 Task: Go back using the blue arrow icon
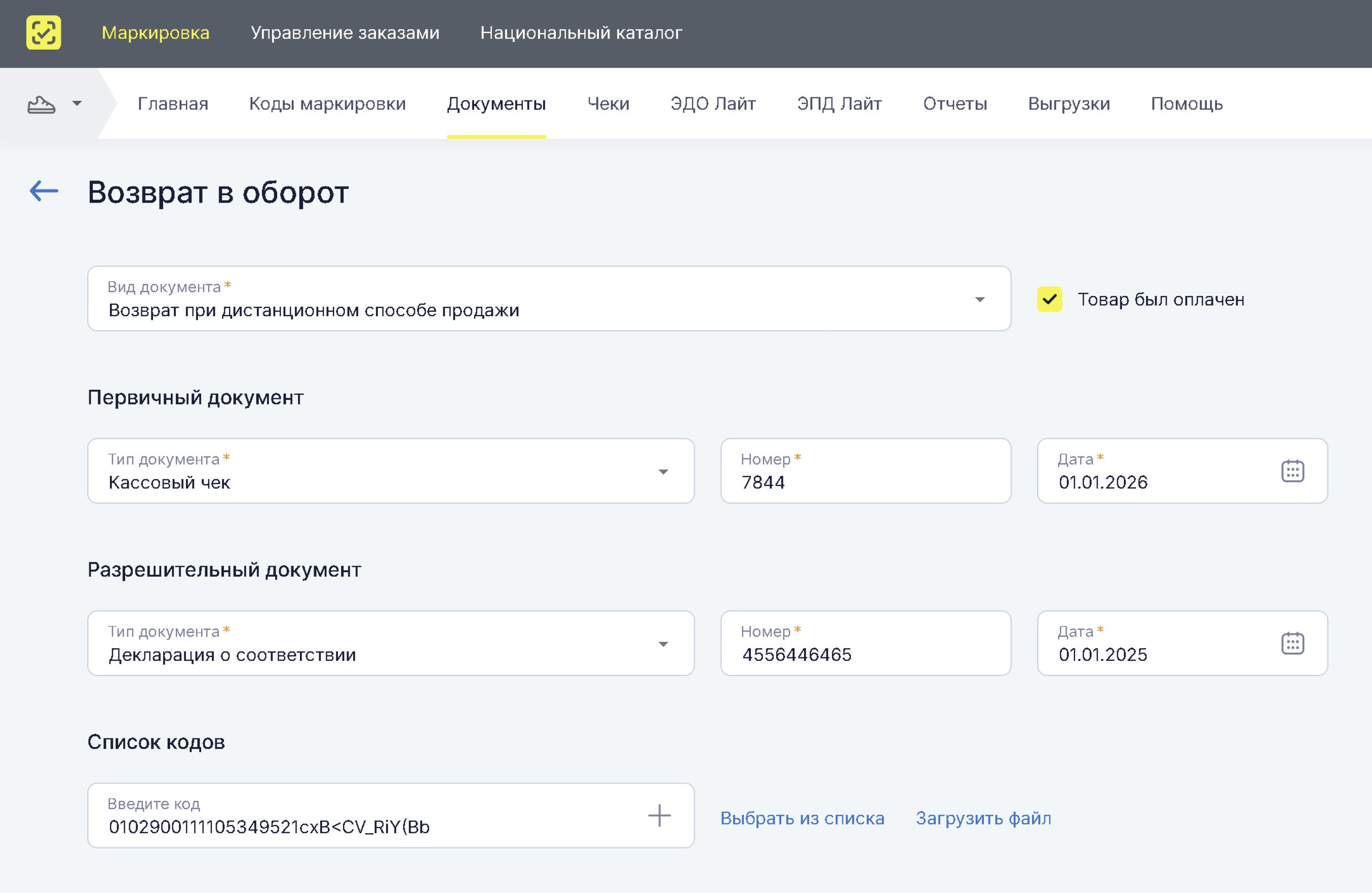pyautogui.click(x=45, y=191)
